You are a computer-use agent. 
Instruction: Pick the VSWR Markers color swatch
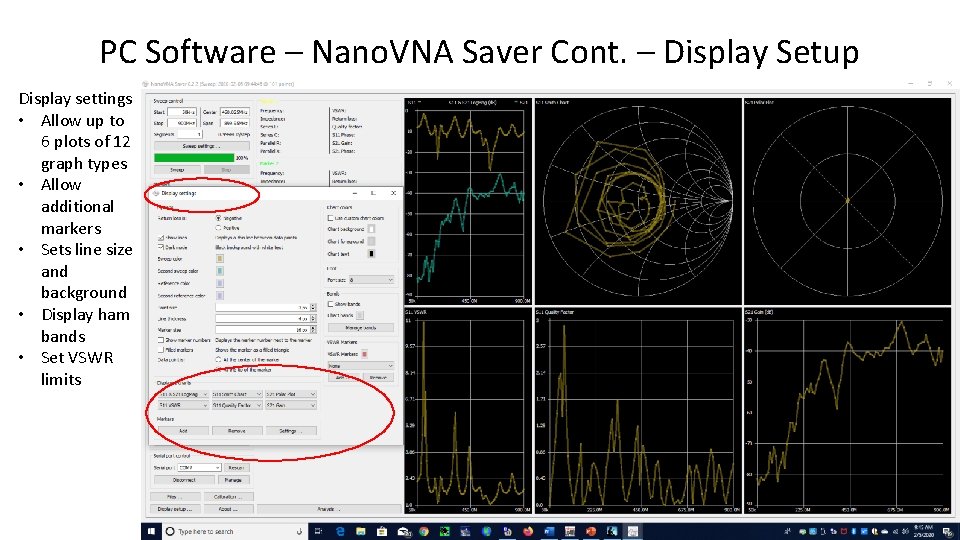point(364,354)
